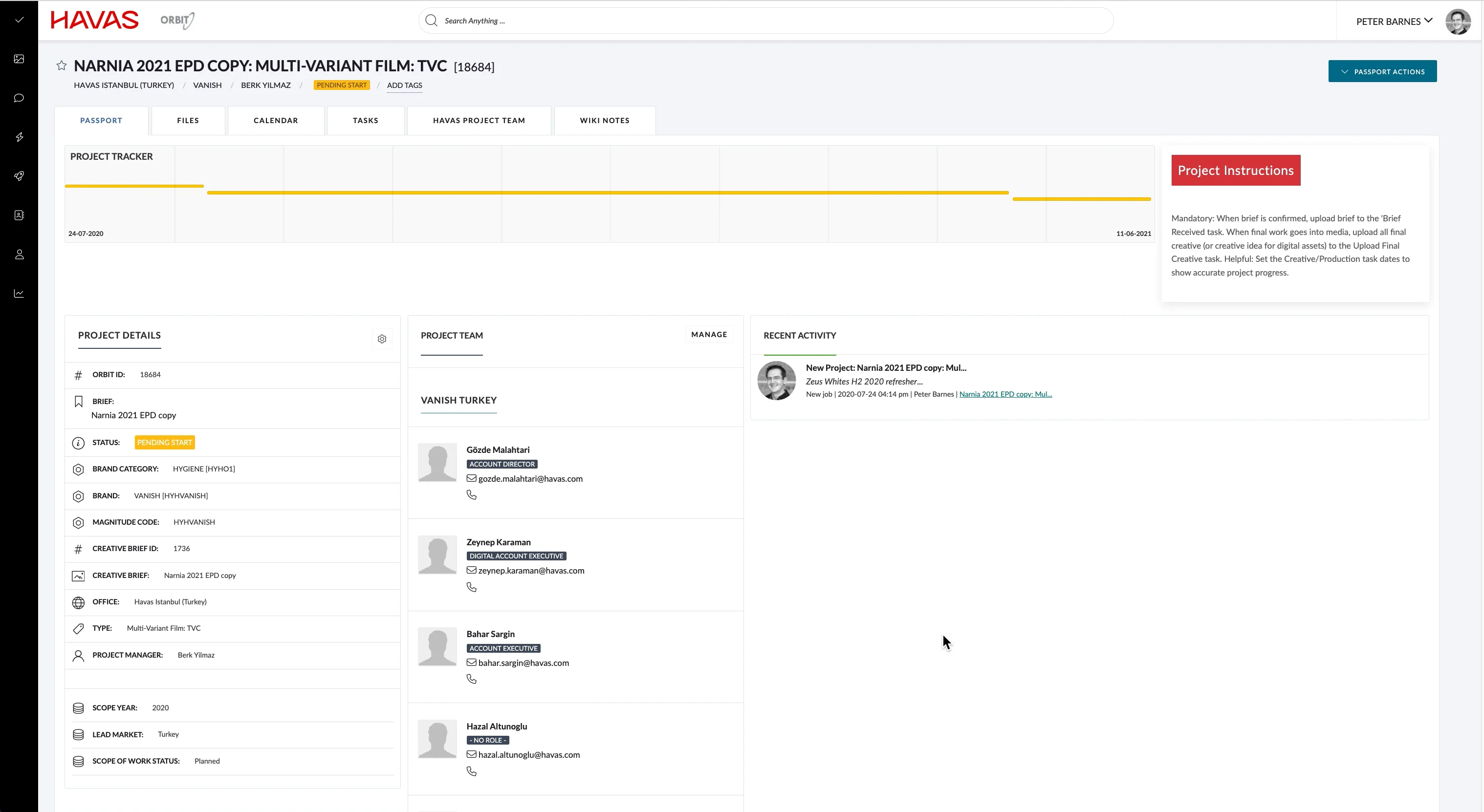Click Bahar Sargin's phone icon
Screen dimensions: 1484x812
click(471, 679)
